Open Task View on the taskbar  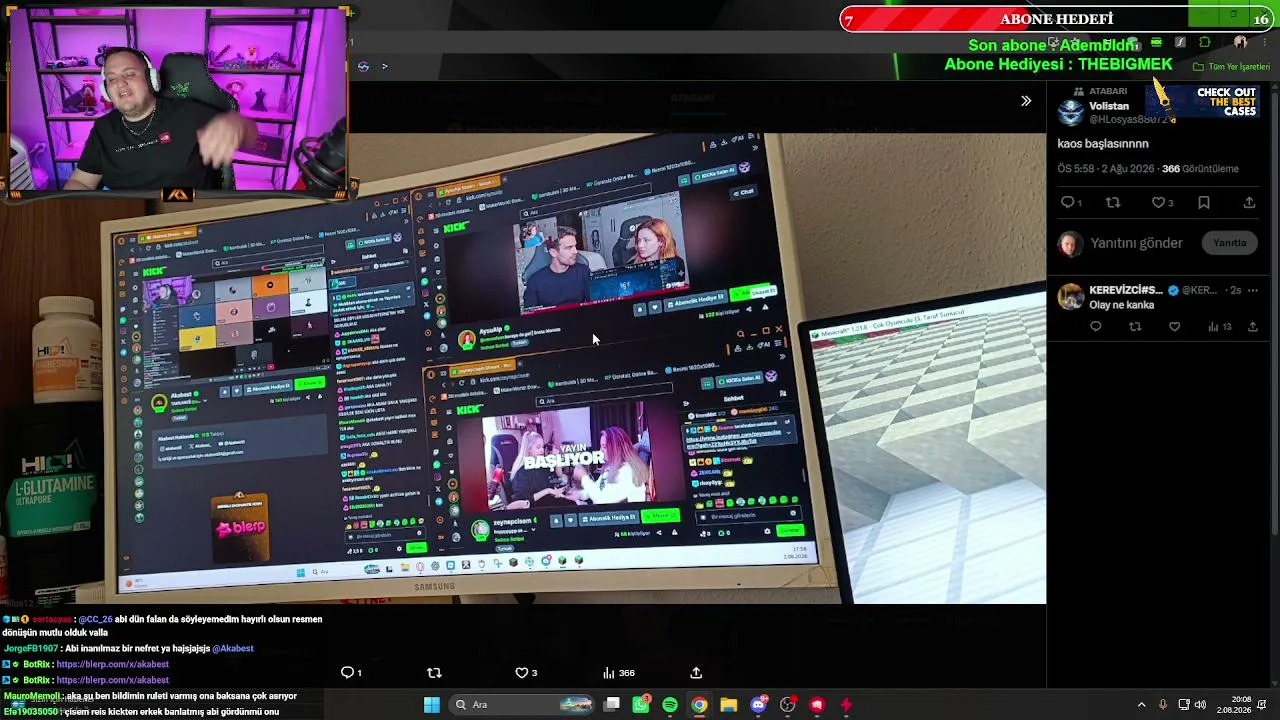coord(612,705)
